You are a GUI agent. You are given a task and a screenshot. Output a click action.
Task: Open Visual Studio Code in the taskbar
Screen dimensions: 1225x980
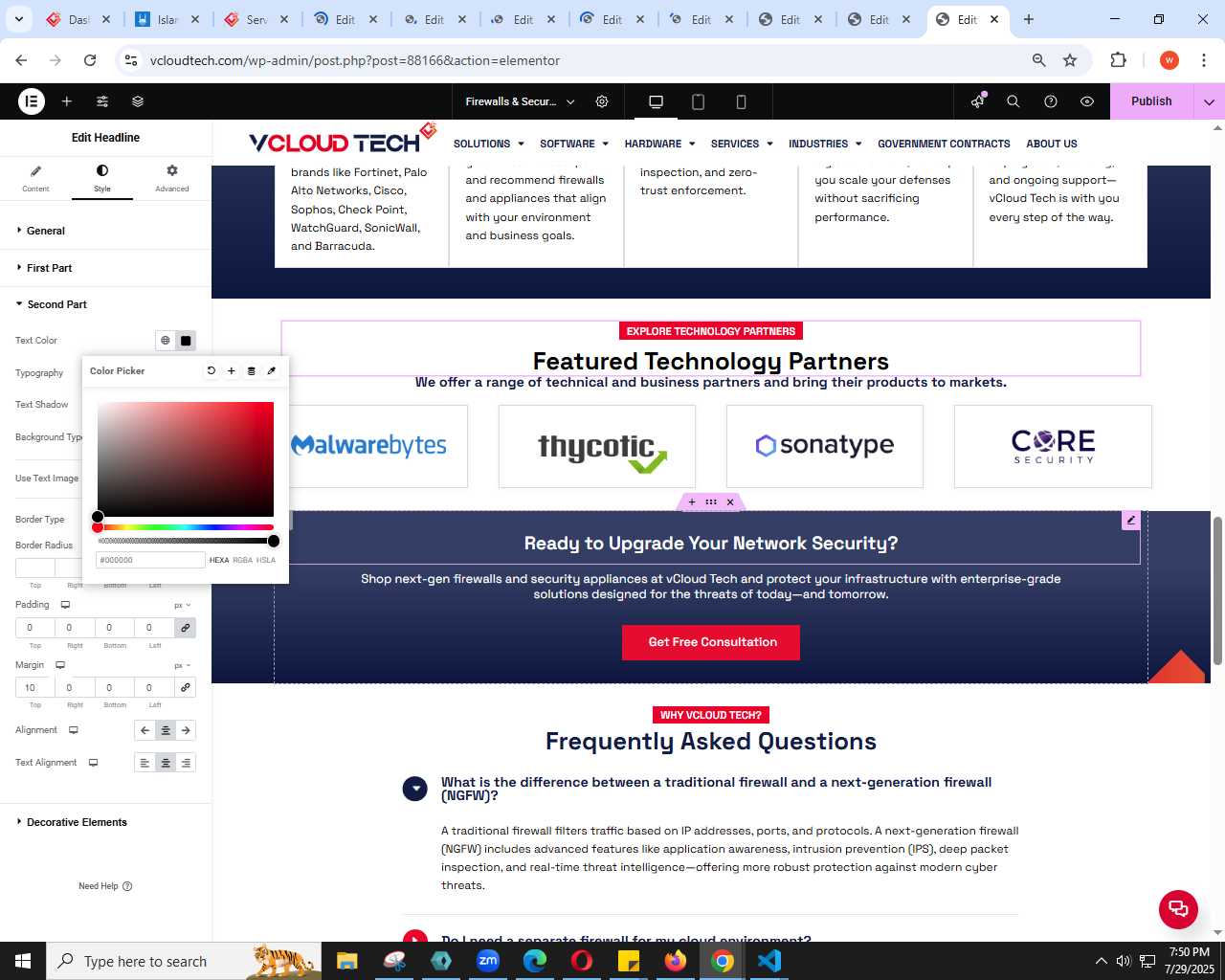pos(769,961)
